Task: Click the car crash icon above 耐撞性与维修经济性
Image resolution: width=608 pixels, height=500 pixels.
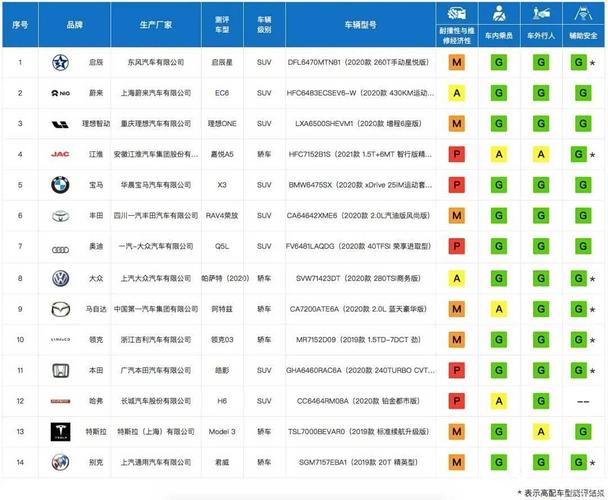Action: 456,16
